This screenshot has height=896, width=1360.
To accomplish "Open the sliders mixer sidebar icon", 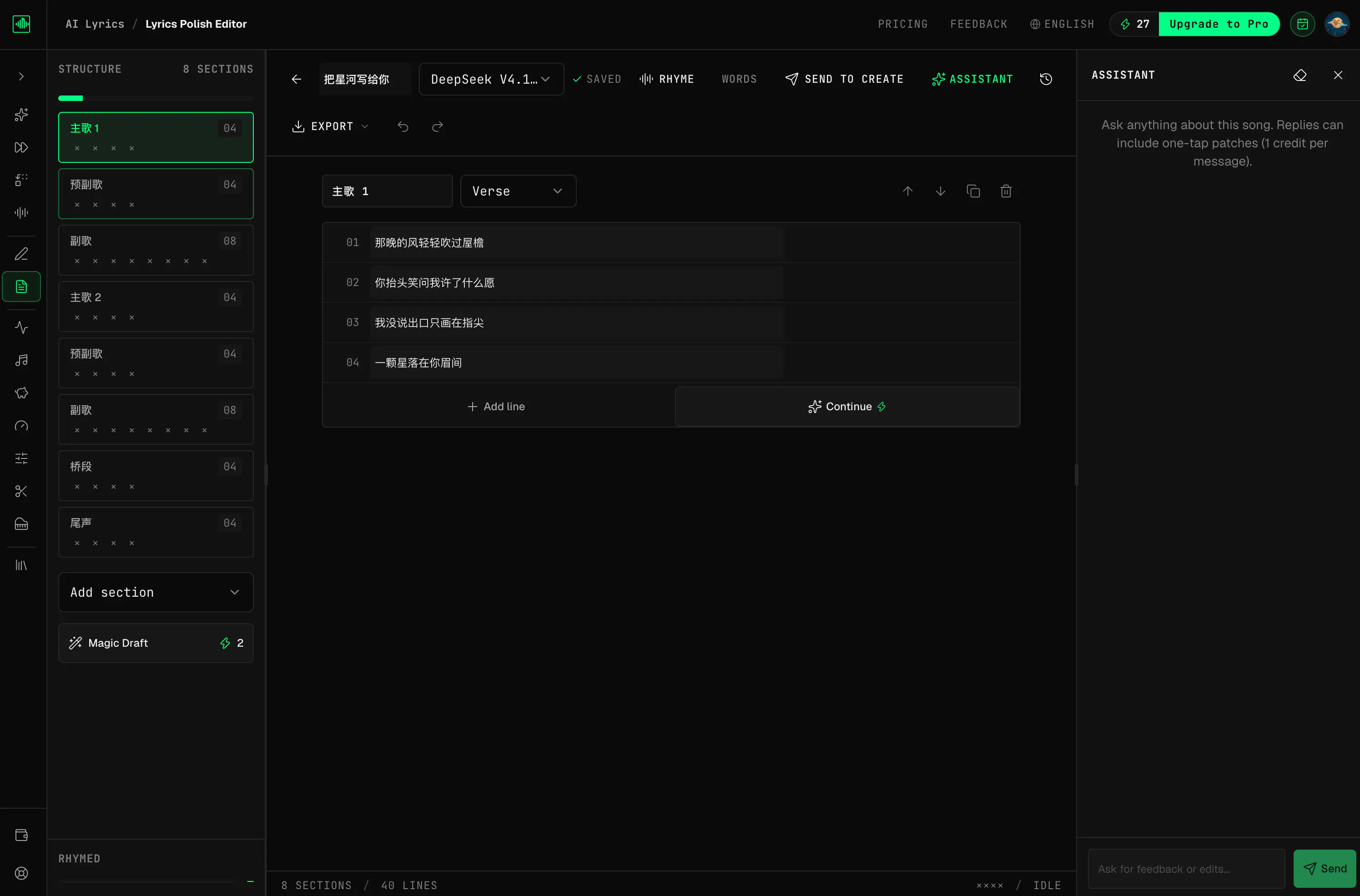I will (x=21, y=458).
